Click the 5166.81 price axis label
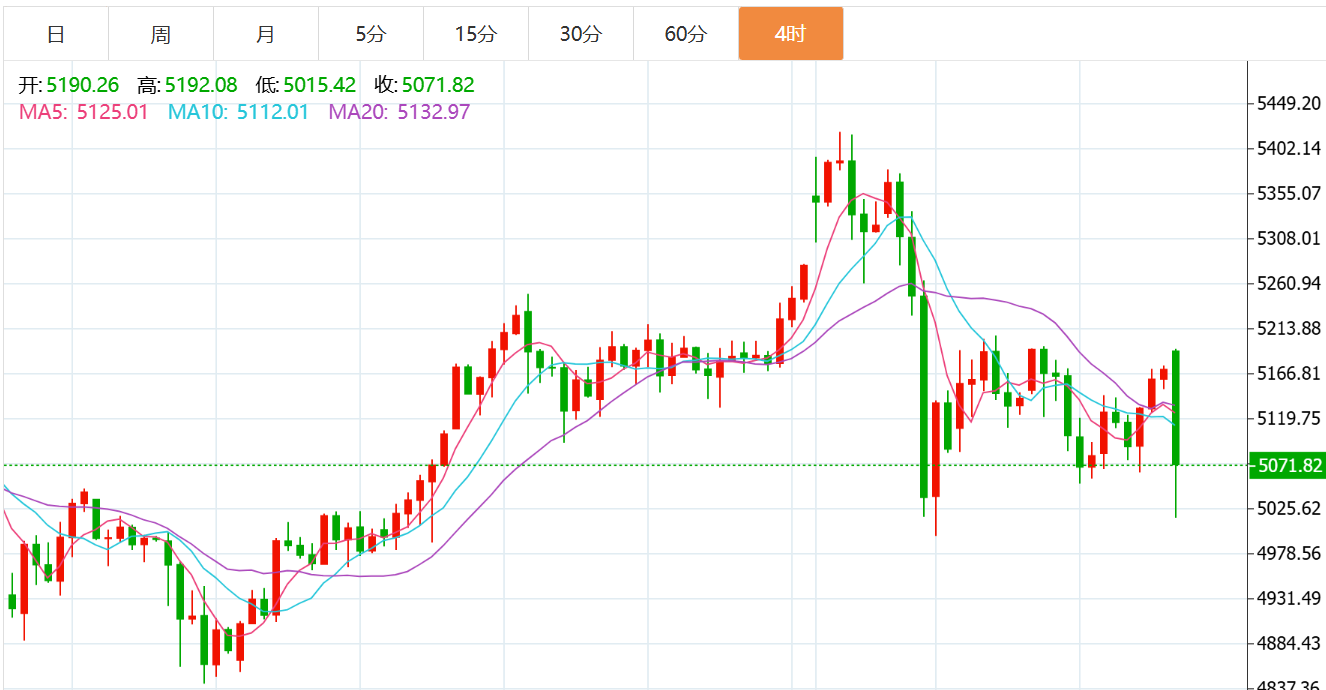This screenshot has height=690, width=1326. (x=1289, y=373)
